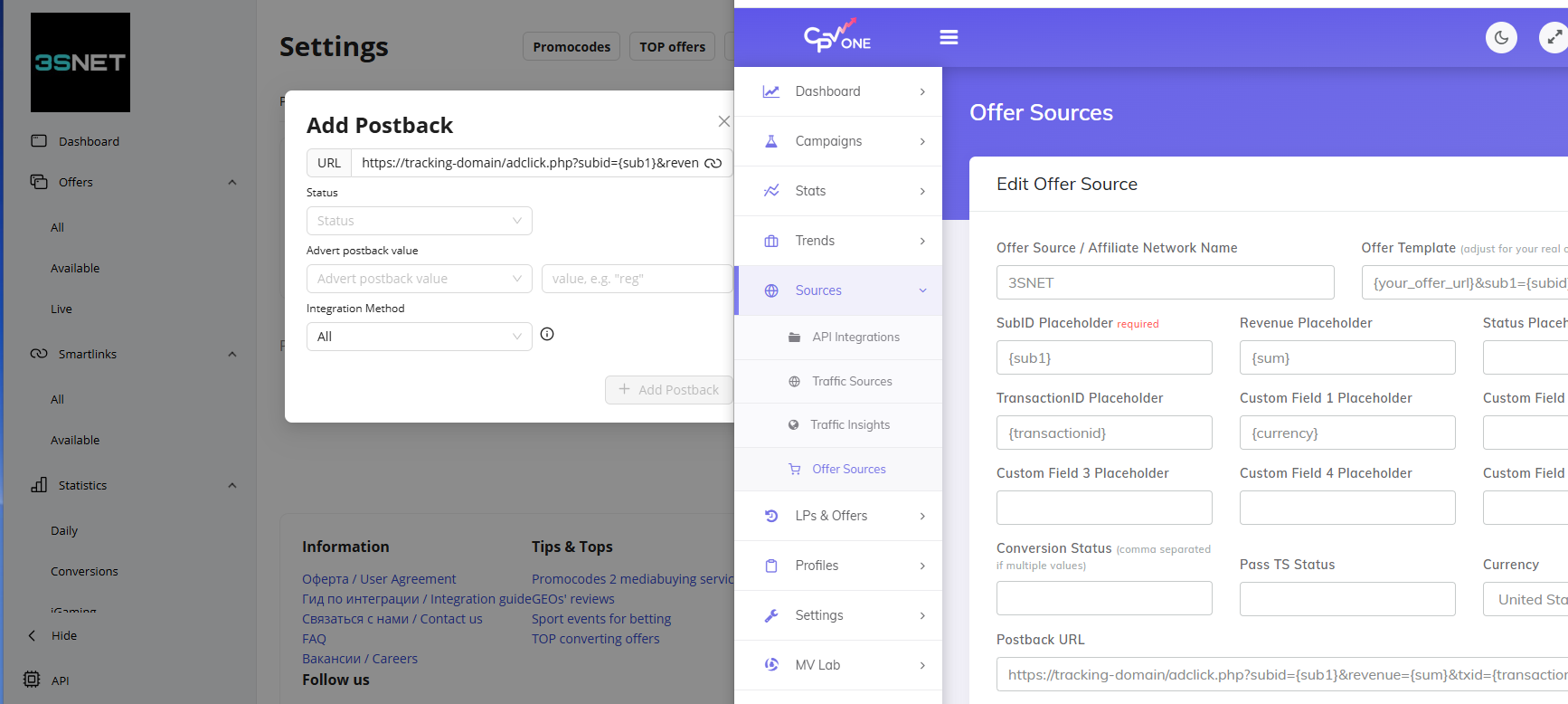Open the API sidebar item
This screenshot has height=704, width=1568.
point(60,680)
